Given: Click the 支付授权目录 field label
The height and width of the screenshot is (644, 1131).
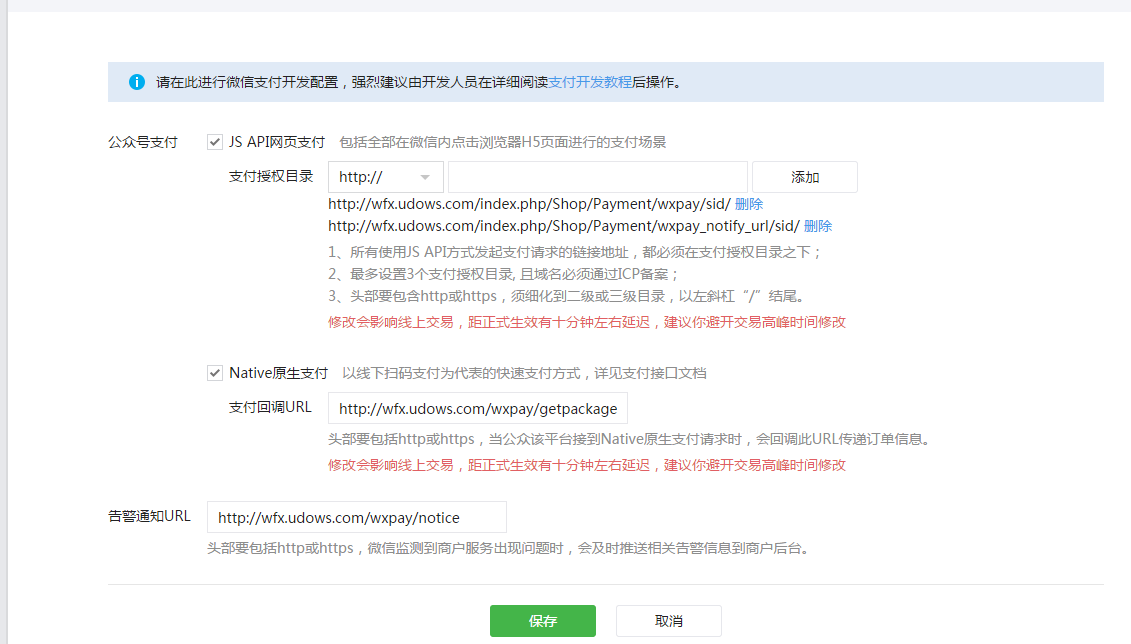Looking at the screenshot, I should click(x=271, y=176).
